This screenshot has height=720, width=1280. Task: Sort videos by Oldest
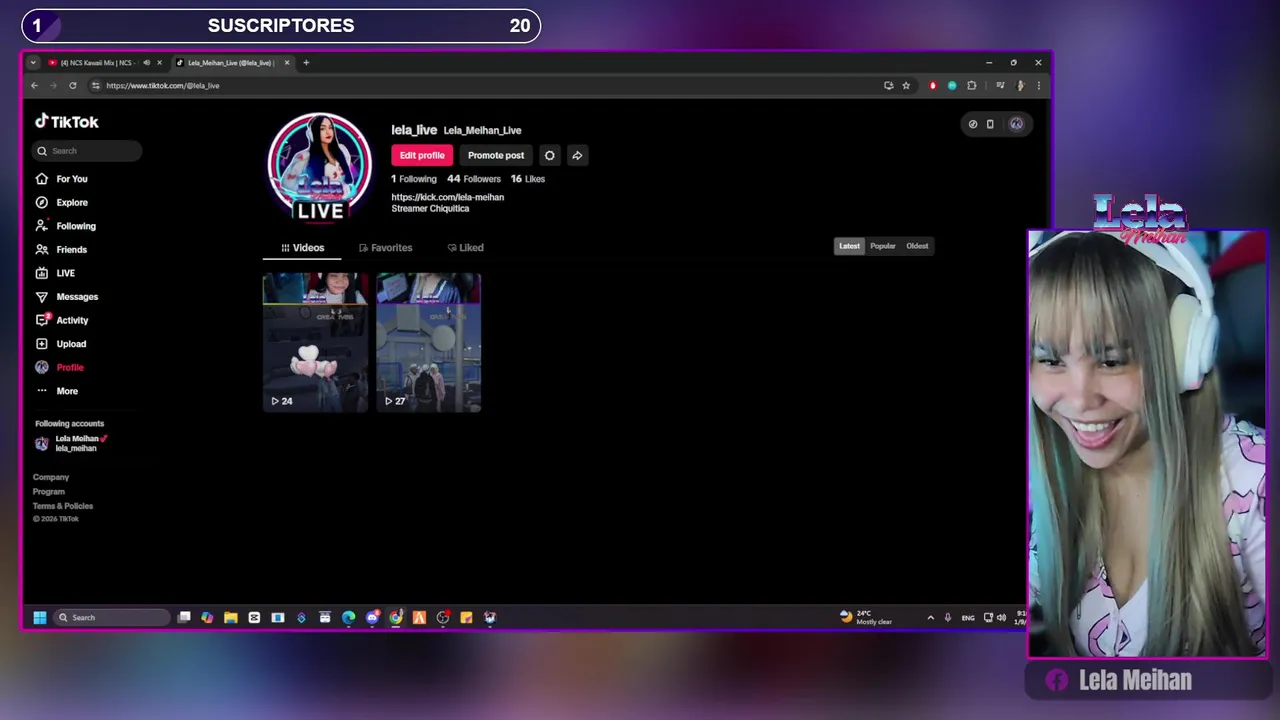click(x=917, y=246)
